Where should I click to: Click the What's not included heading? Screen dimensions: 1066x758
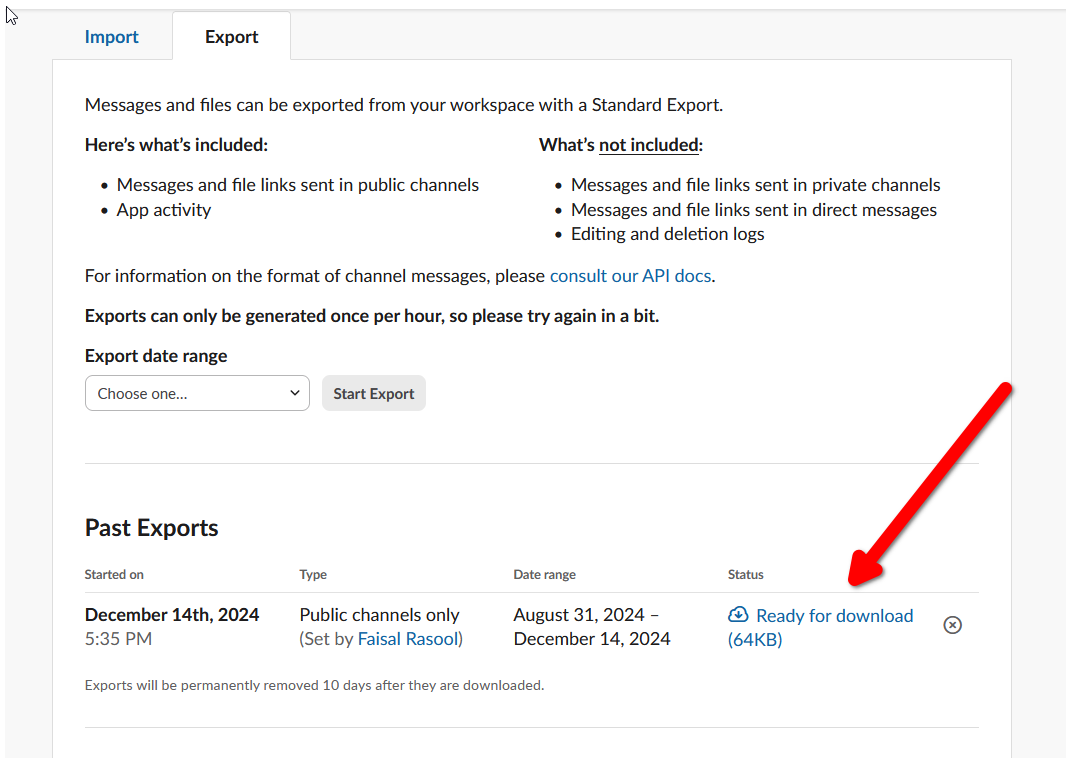pos(621,145)
